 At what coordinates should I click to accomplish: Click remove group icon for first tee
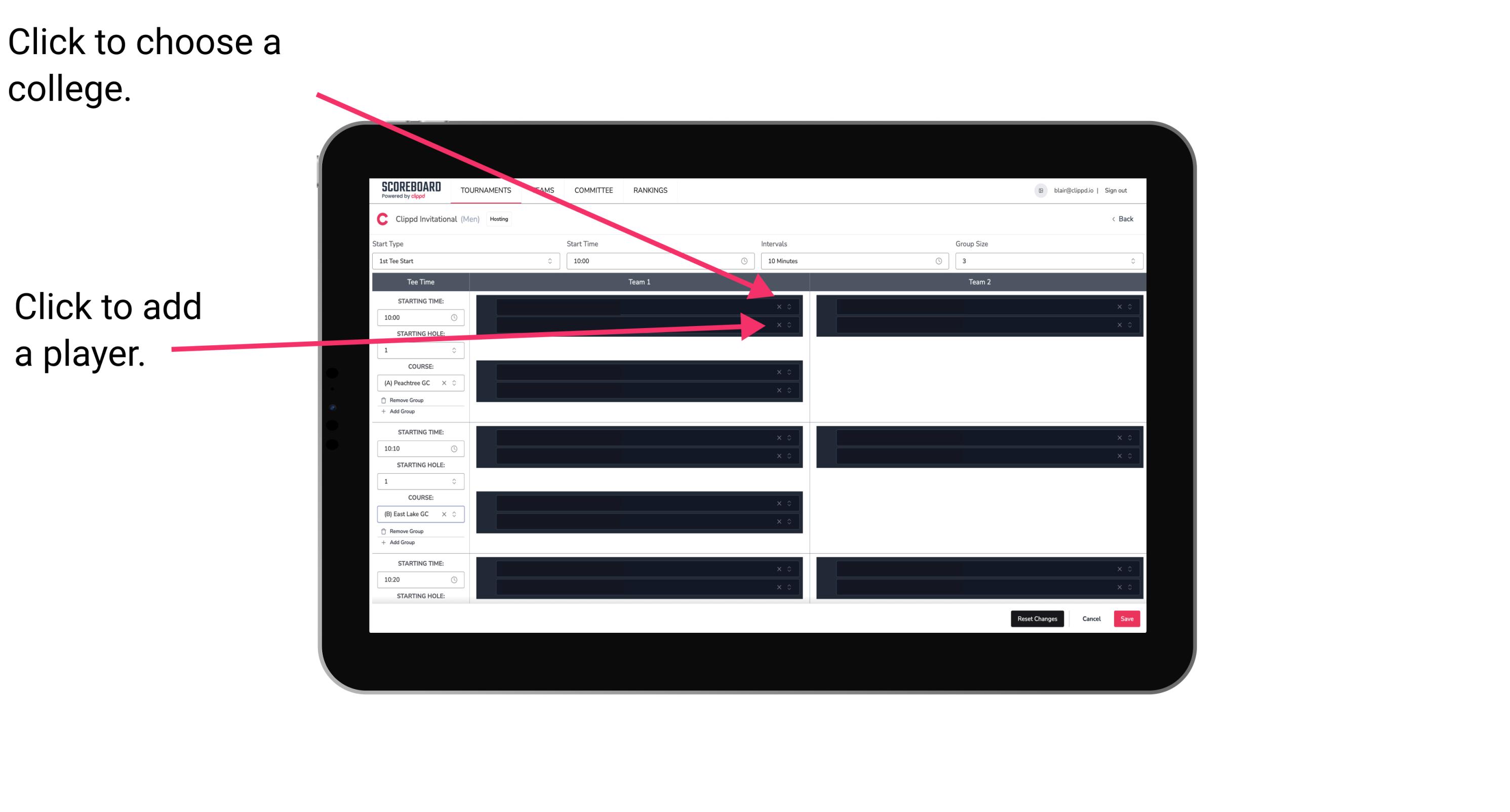[x=383, y=400]
